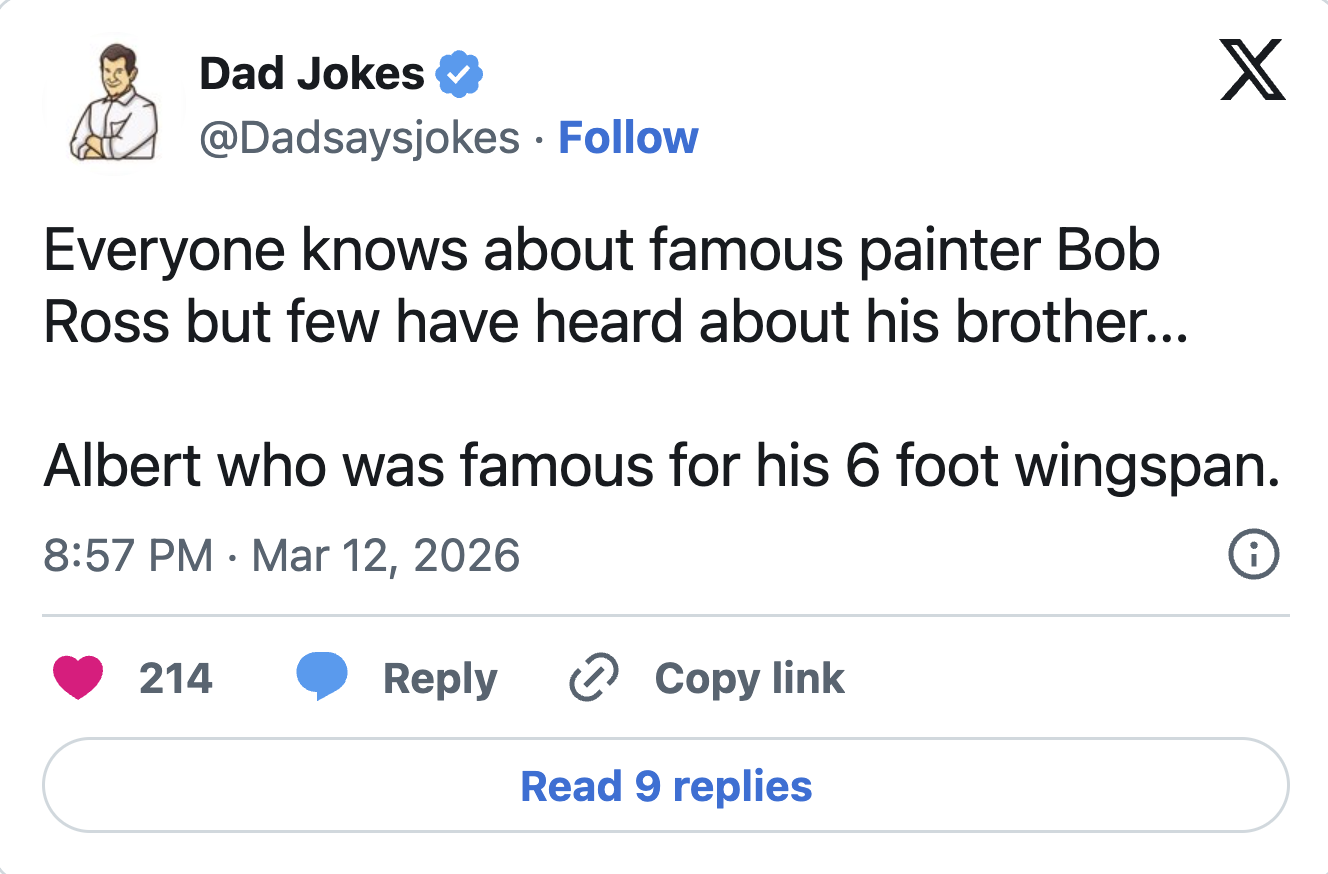Click the 8:57 PM time
This screenshot has height=874, width=1328.
point(128,555)
